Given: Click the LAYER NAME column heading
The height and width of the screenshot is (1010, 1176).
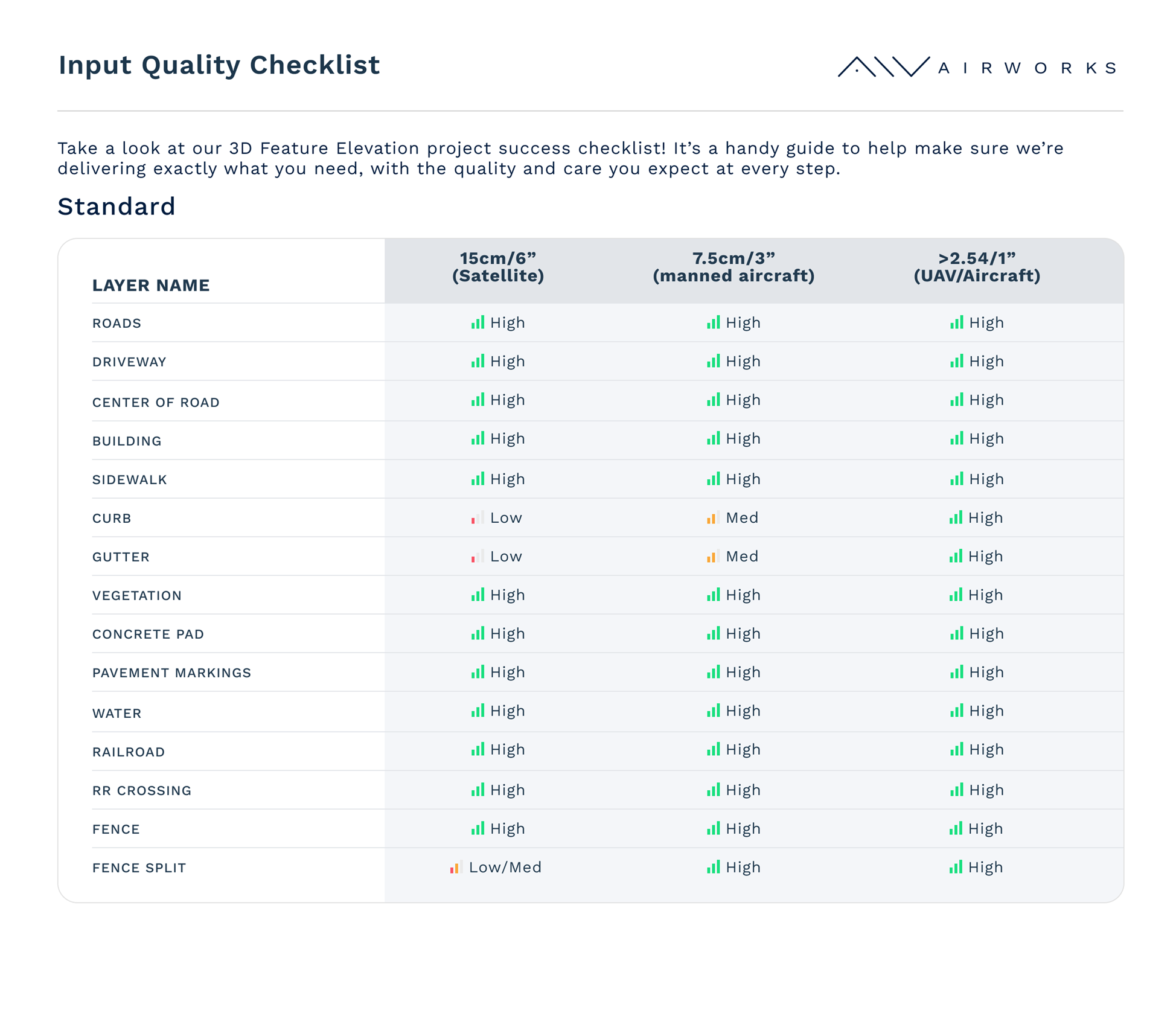Looking at the screenshot, I should pos(151,285).
